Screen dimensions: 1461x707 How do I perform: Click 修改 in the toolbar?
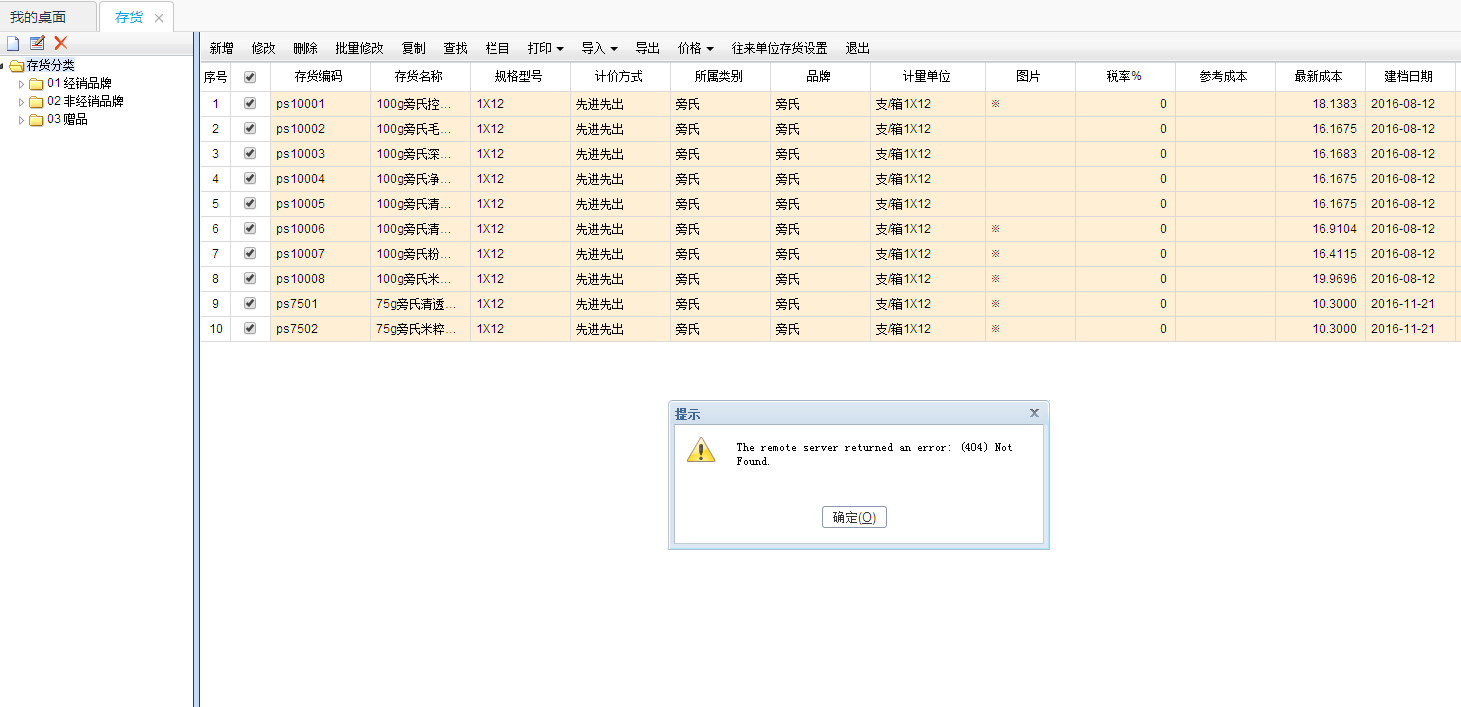pyautogui.click(x=263, y=48)
